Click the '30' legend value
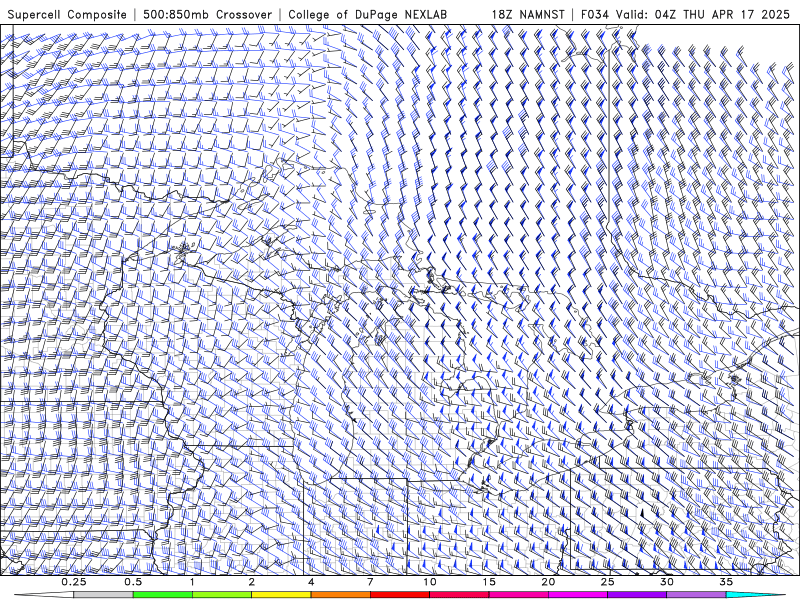This screenshot has height=600, width=800. (x=667, y=582)
